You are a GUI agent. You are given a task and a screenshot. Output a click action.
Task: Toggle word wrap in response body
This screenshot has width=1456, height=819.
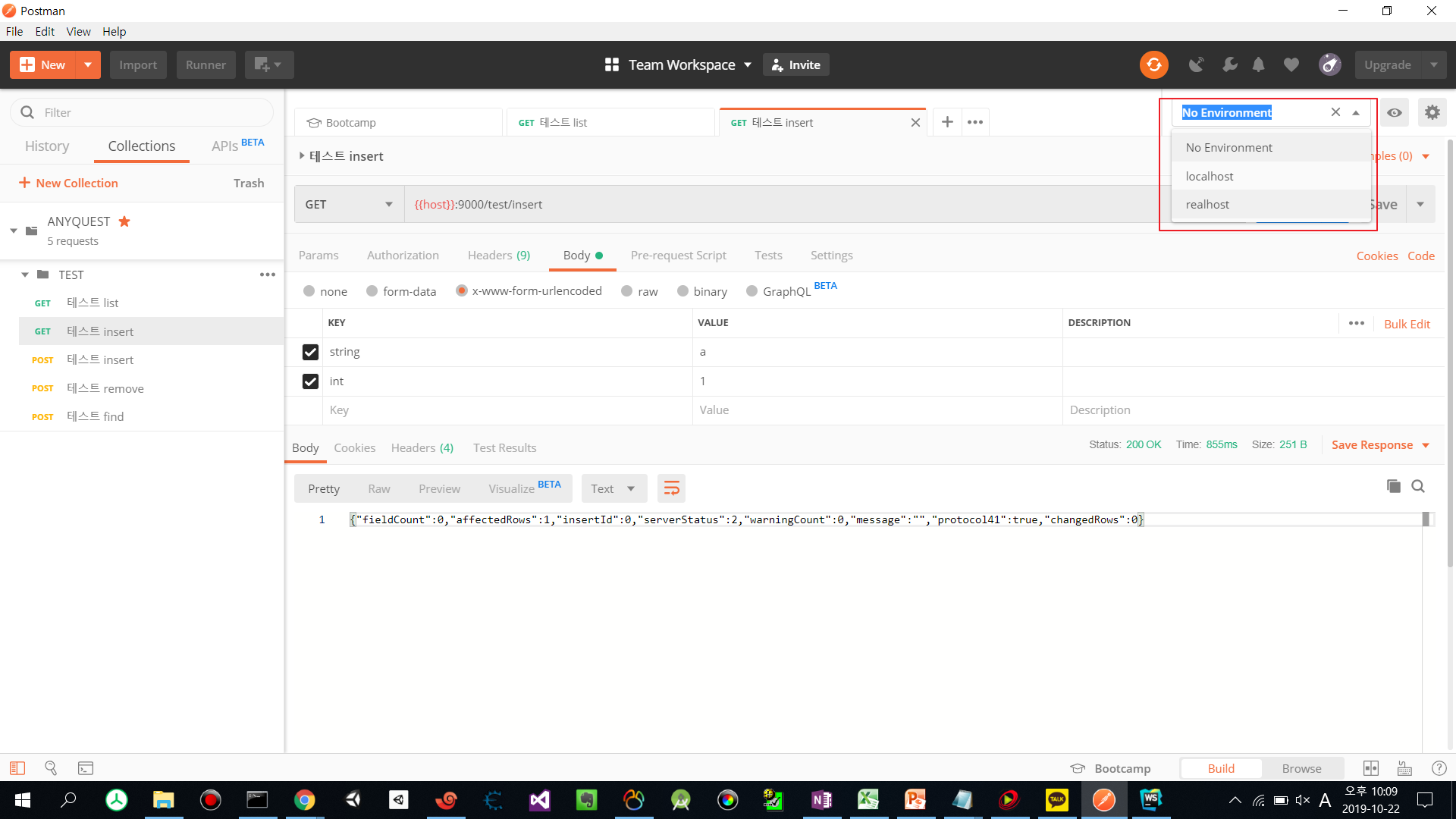point(671,488)
